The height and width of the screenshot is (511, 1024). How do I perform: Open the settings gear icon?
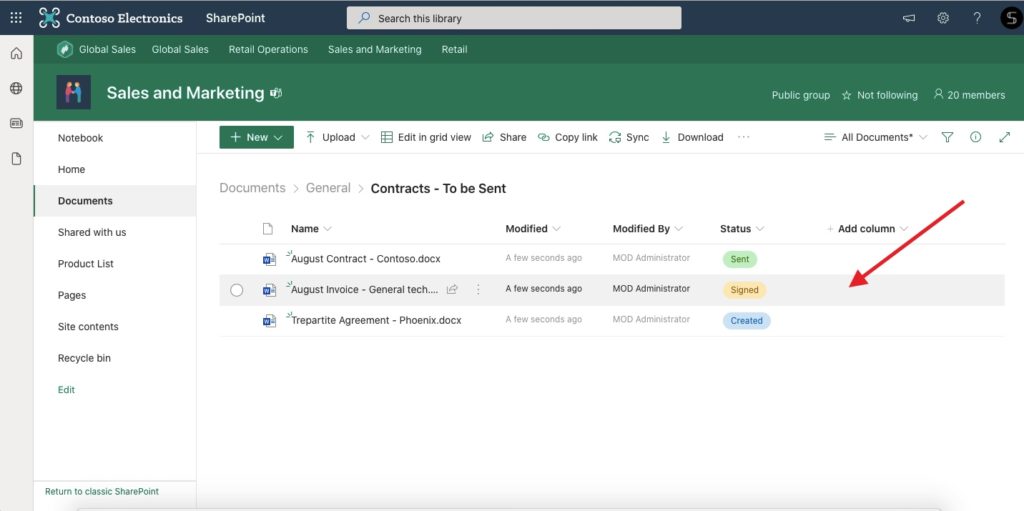[x=943, y=18]
